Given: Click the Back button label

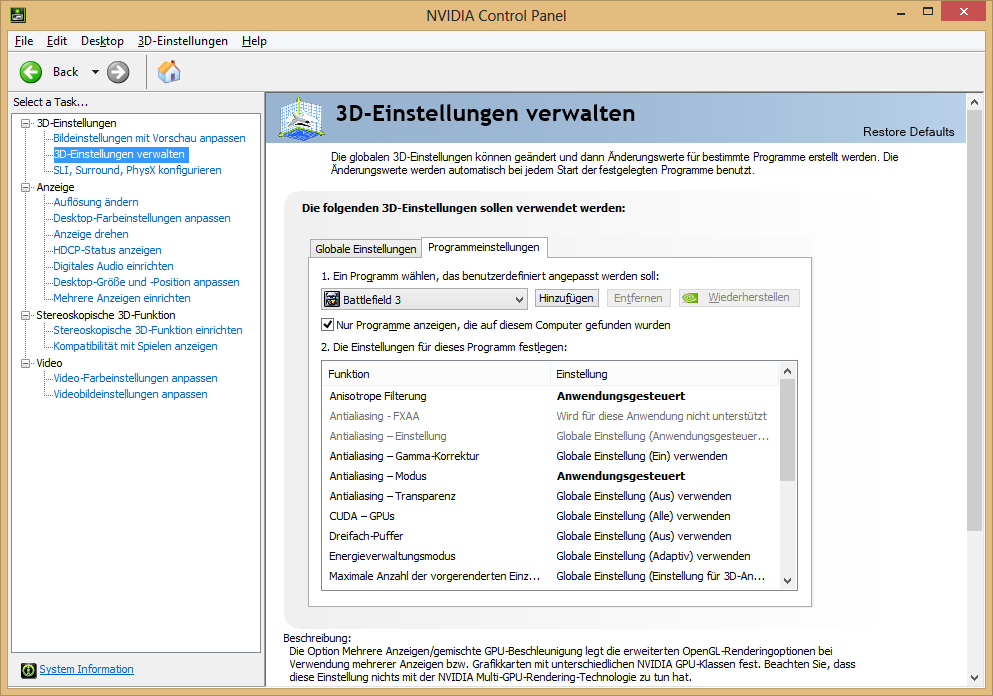Looking at the screenshot, I should click(x=65, y=72).
